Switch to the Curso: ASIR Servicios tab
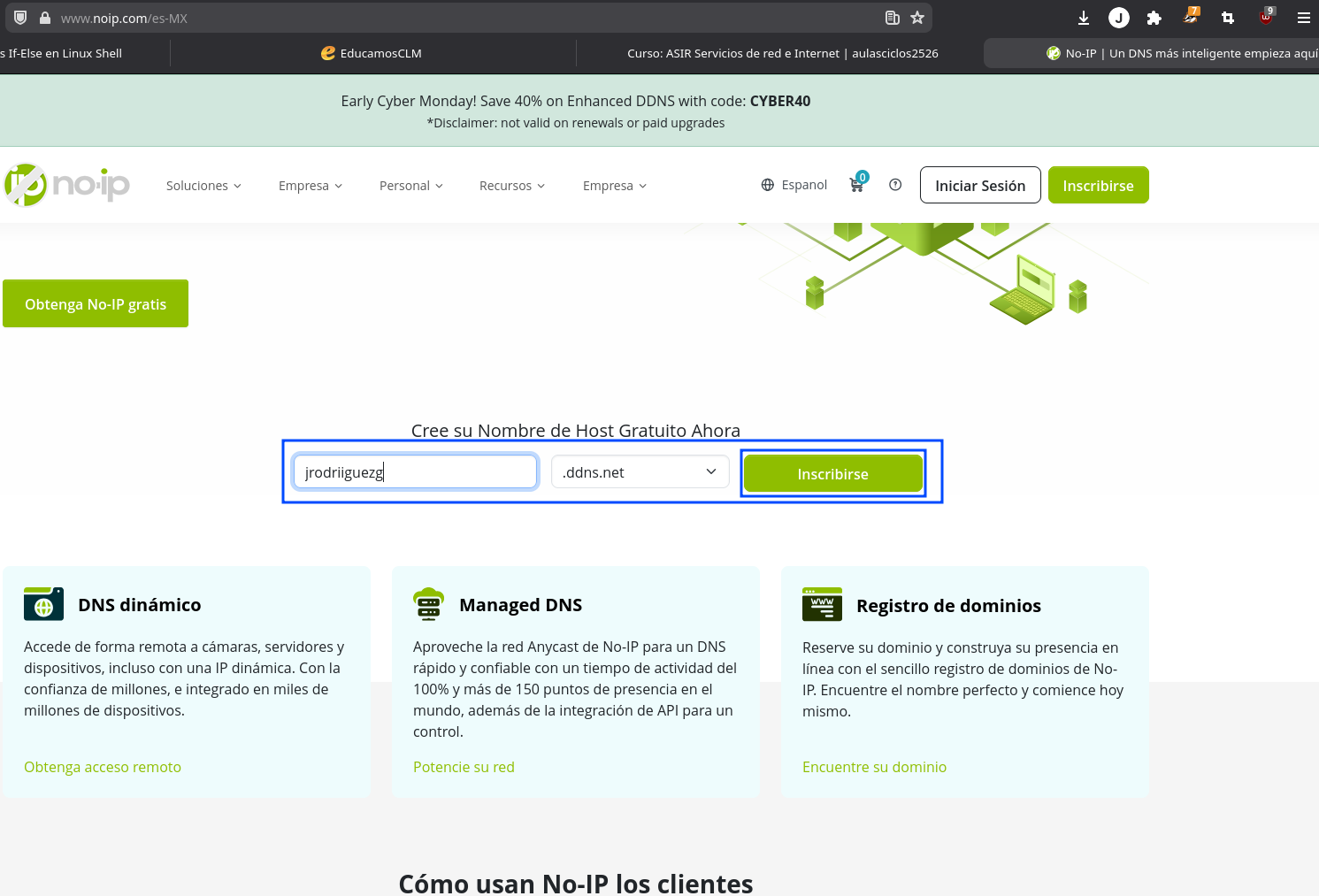This screenshot has height=896, width=1319. (x=783, y=53)
